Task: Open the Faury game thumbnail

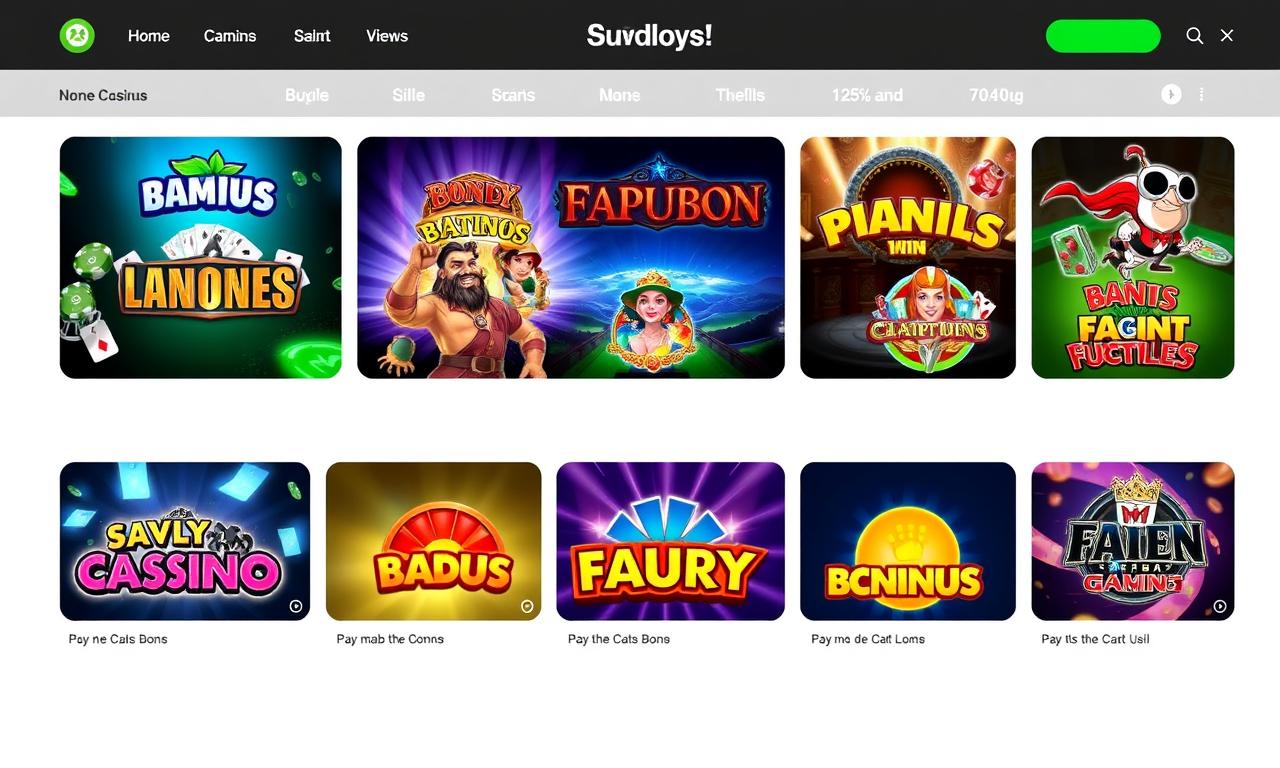Action: (x=671, y=541)
